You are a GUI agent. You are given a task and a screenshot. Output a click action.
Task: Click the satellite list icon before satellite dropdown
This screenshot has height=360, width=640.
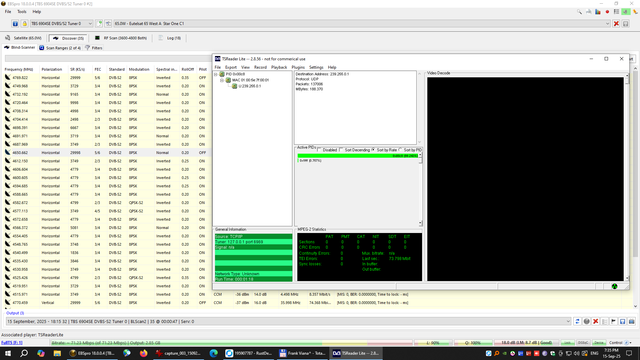[108, 24]
